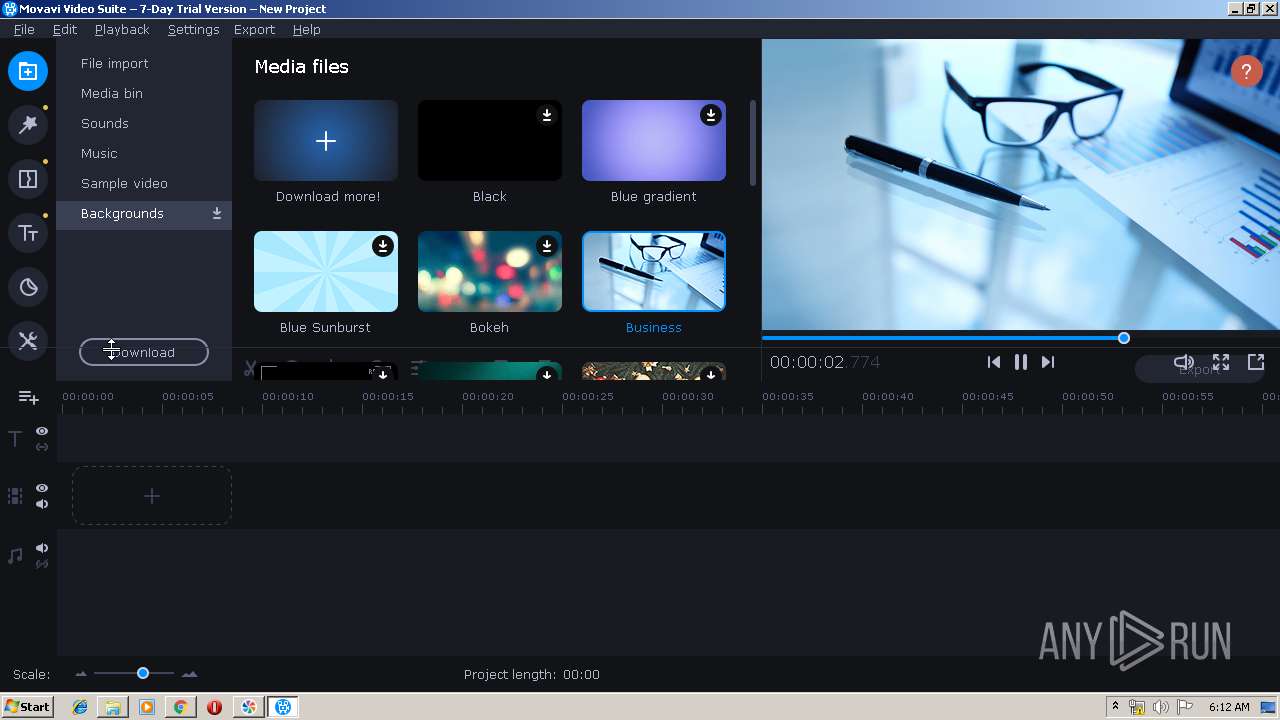This screenshot has width=1280, height=720.
Task: Click the timeline Scale slider handle
Action: pos(143,674)
